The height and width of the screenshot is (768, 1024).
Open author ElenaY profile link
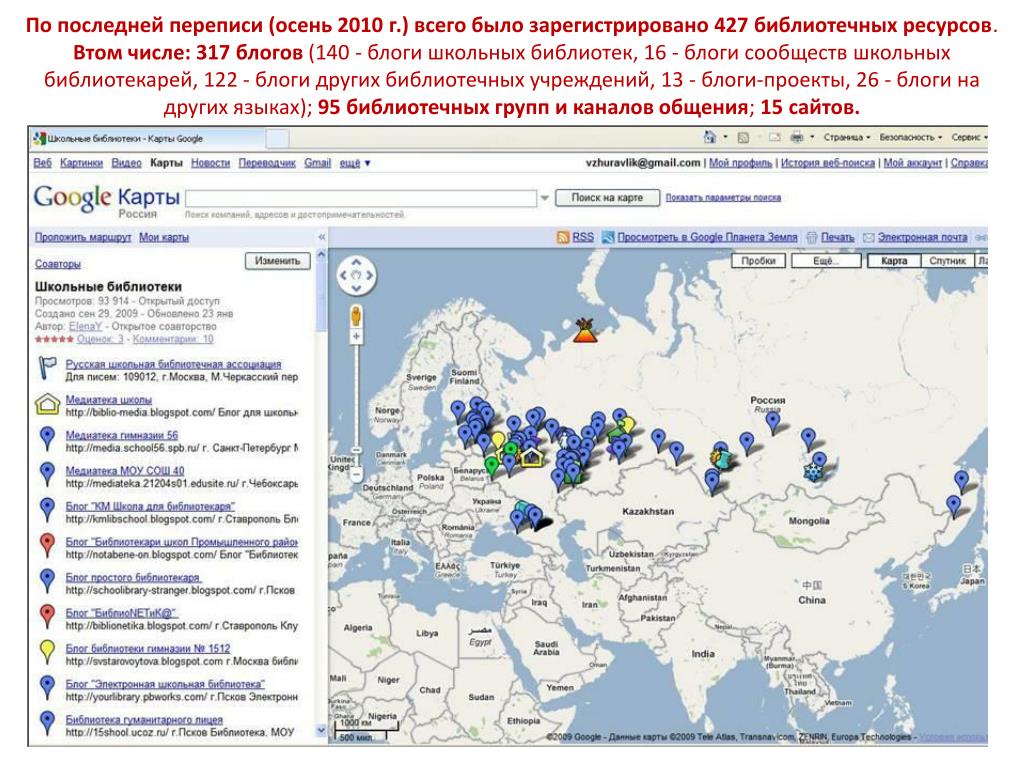point(86,327)
